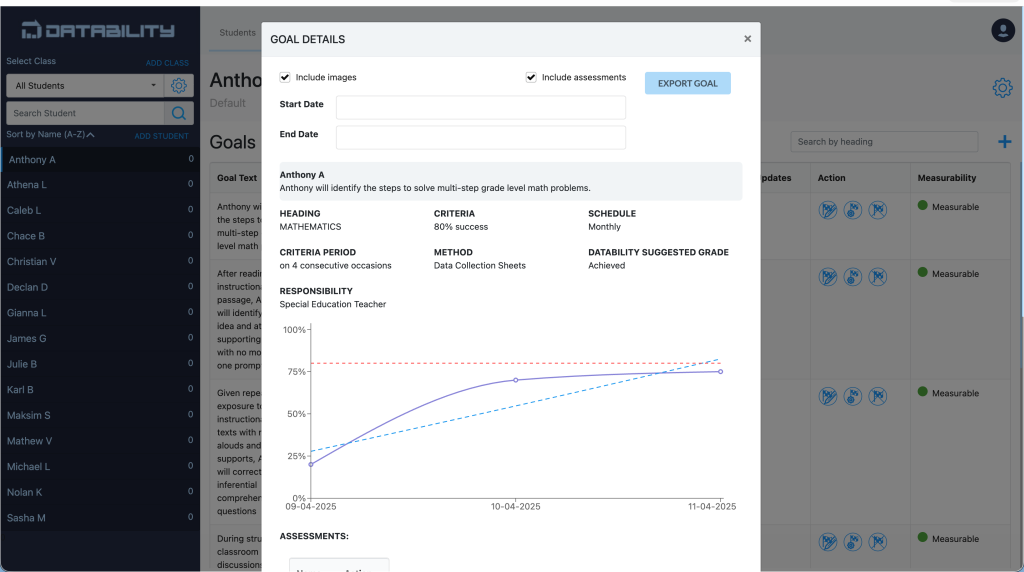Uncheck the Include images checkbox
The image size is (1024, 572).
click(x=285, y=77)
